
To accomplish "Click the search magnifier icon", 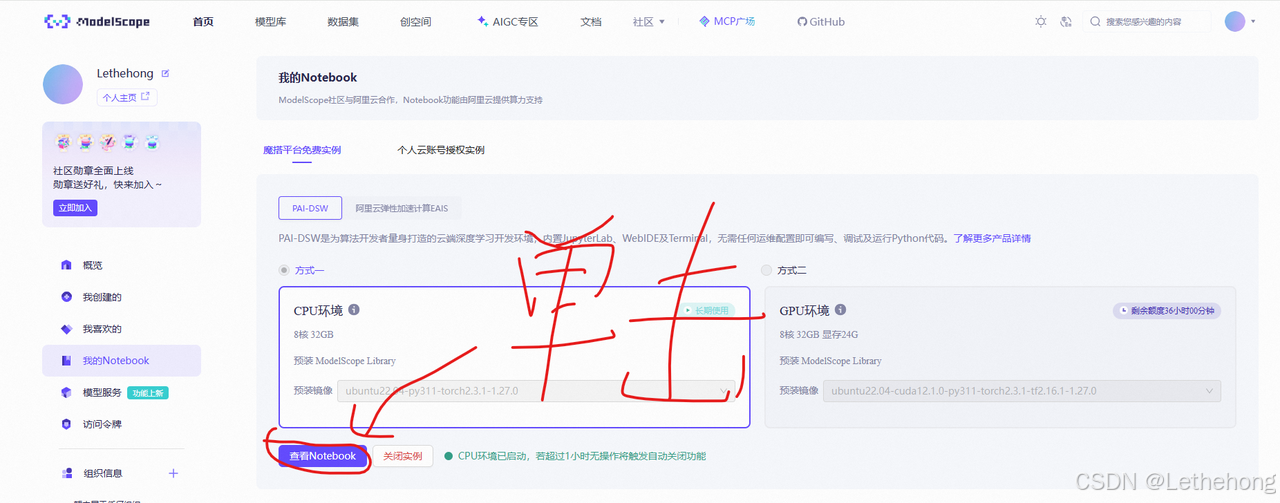I will pos(1096,21).
